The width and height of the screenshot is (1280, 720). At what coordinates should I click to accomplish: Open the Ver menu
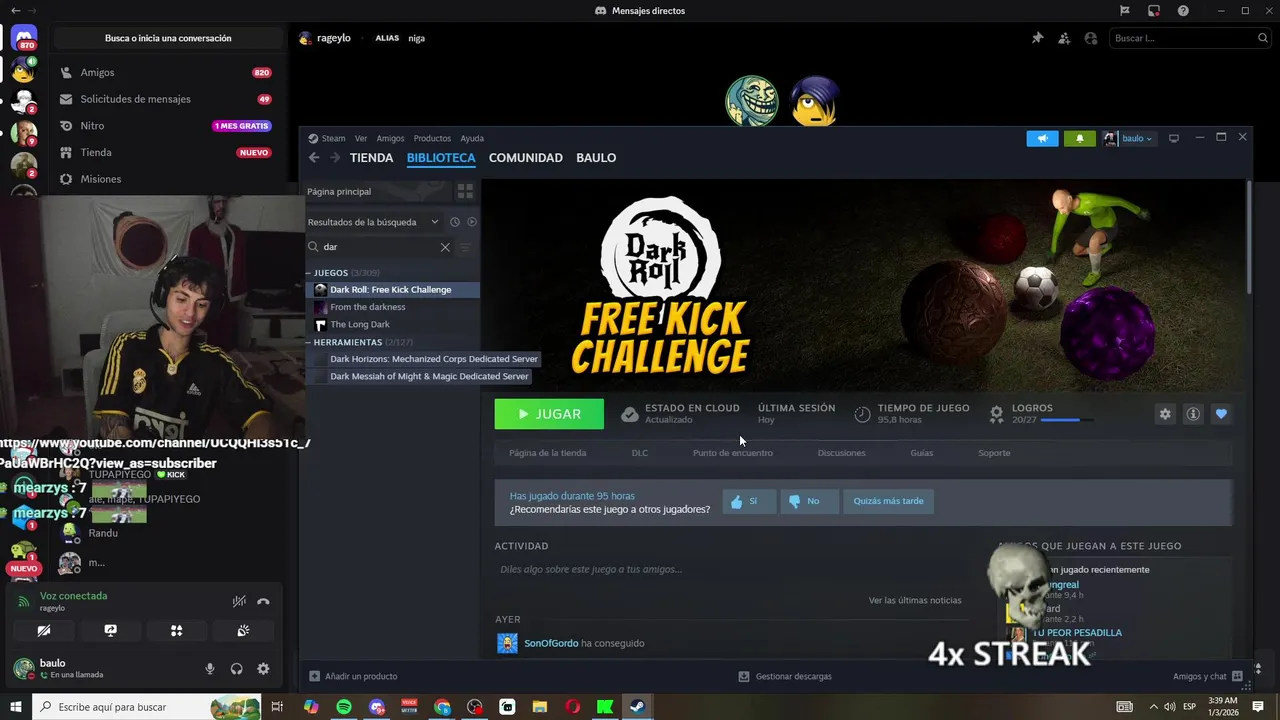361,139
